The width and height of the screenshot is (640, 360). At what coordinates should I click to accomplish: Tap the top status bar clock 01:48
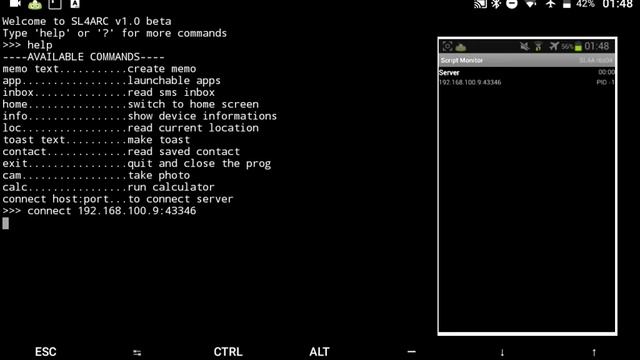618,4
